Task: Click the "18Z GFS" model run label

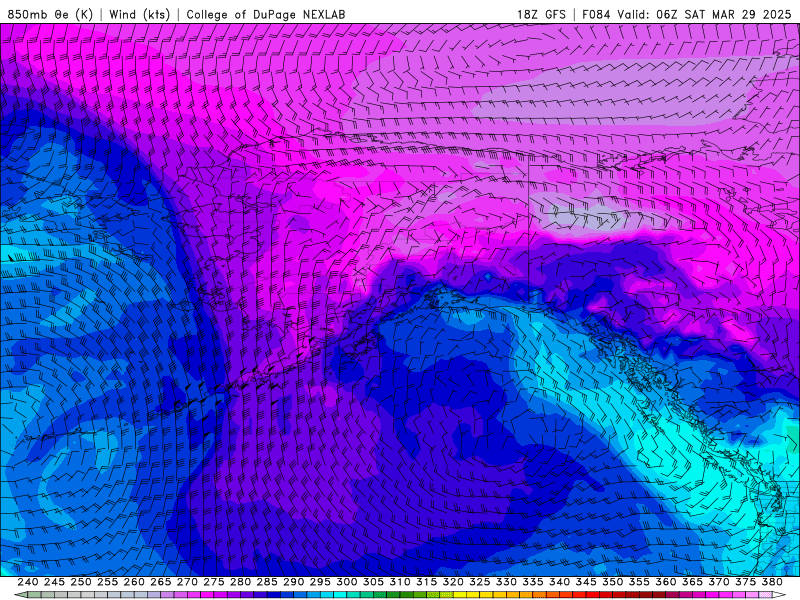Action: click(x=541, y=14)
